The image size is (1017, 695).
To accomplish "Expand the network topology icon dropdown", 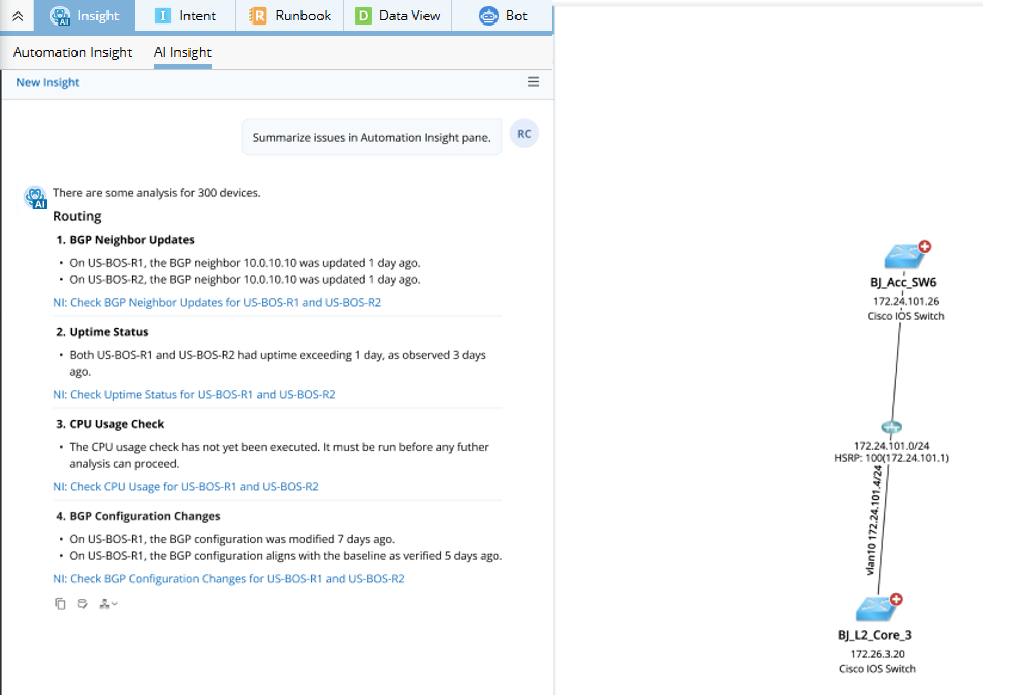I will 108,603.
